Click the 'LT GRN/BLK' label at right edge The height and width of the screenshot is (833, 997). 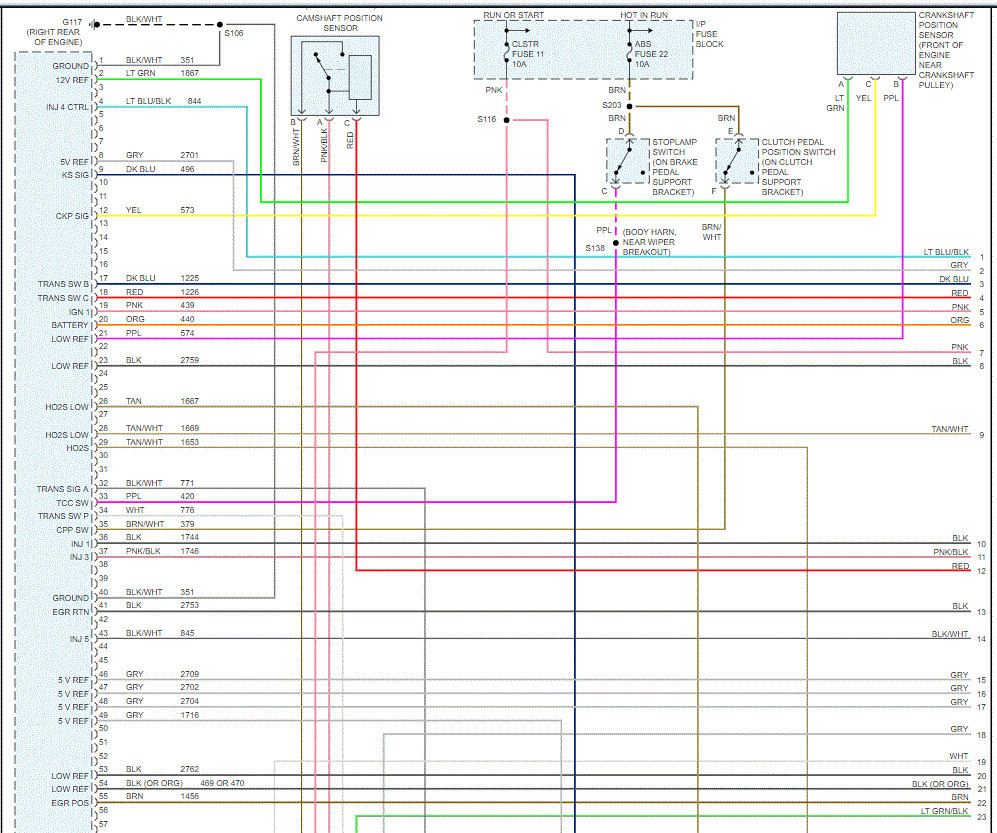944,811
